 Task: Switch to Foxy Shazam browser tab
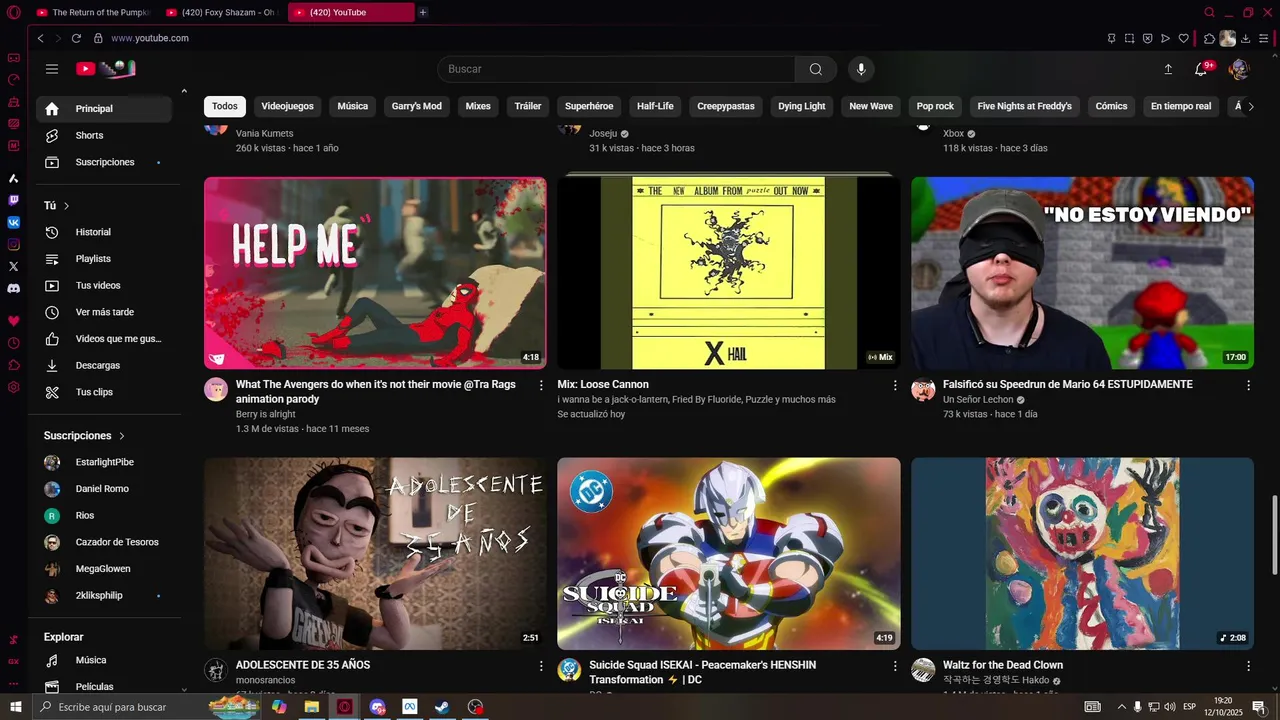point(221,12)
